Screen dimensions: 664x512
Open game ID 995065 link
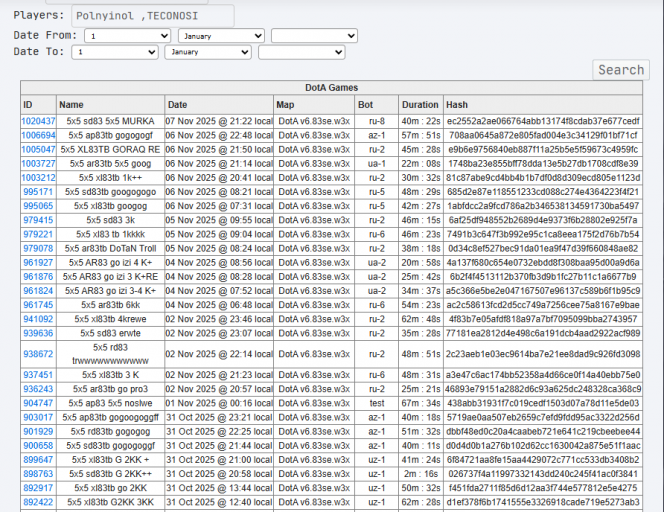click(x=39, y=206)
